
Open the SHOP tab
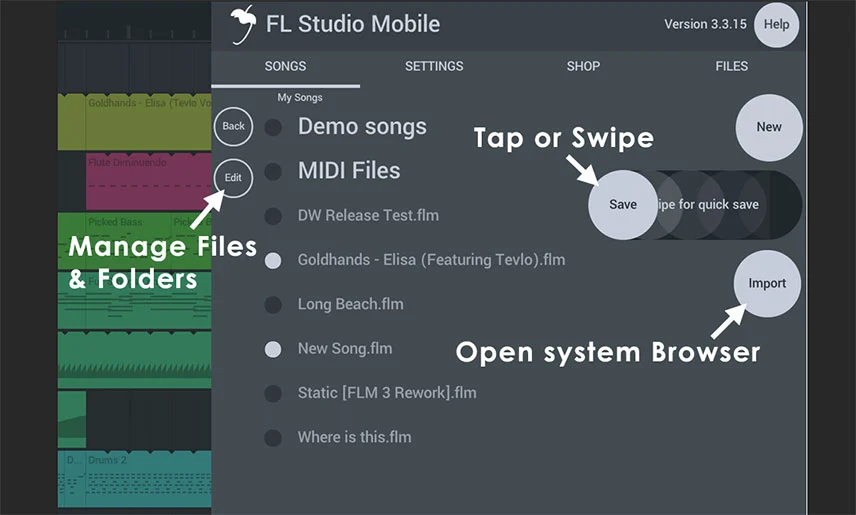[583, 67]
